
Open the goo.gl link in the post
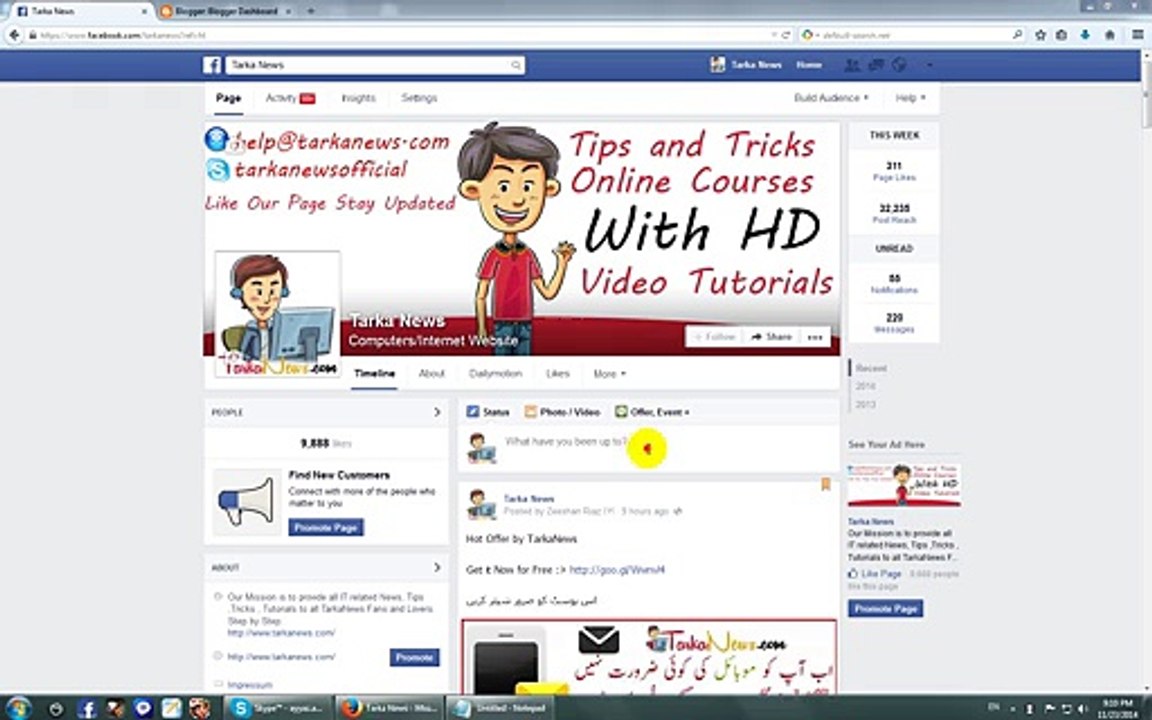click(x=617, y=570)
